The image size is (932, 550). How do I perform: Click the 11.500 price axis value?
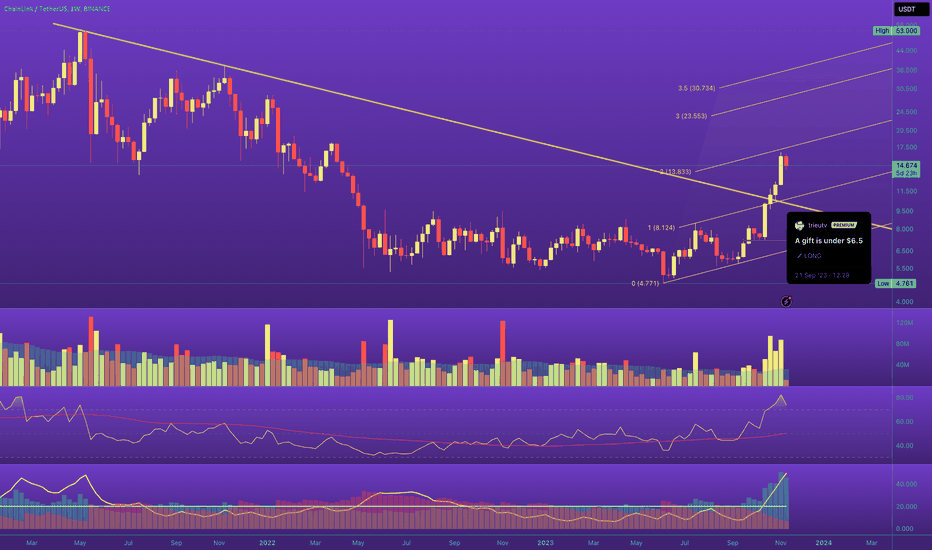(x=906, y=191)
